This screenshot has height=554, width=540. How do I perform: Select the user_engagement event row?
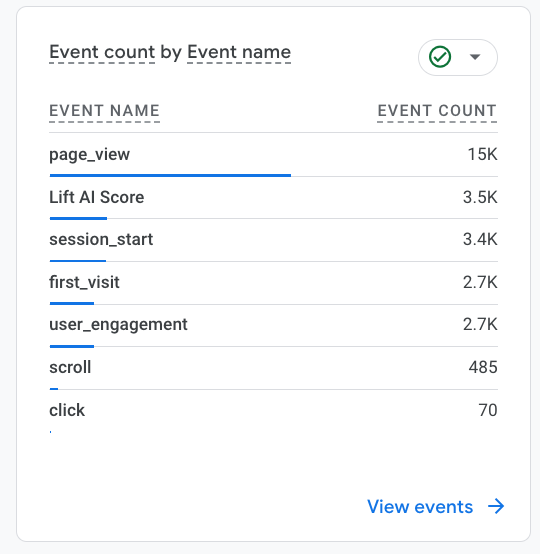coord(274,326)
